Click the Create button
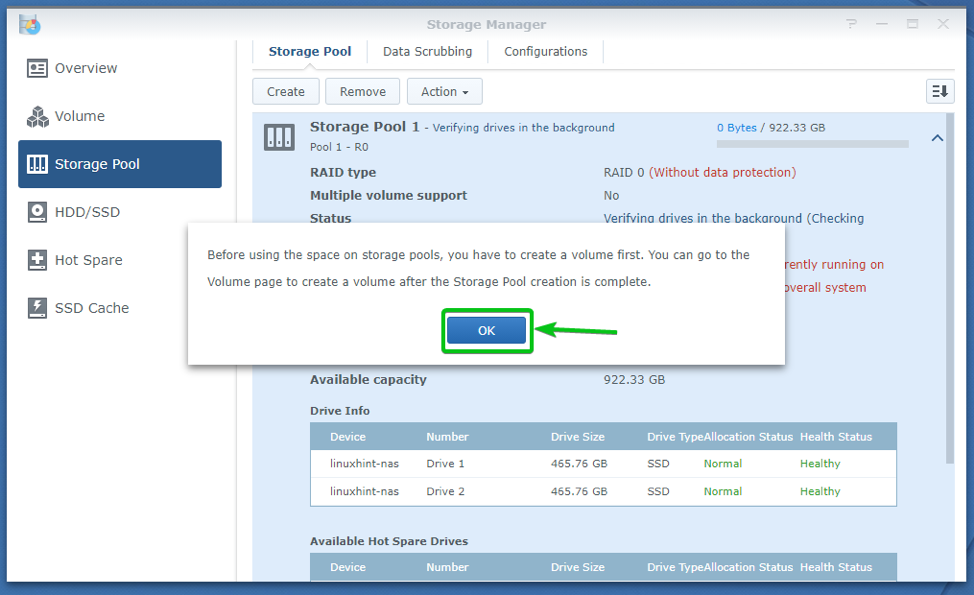This screenshot has height=595, width=974. point(285,91)
